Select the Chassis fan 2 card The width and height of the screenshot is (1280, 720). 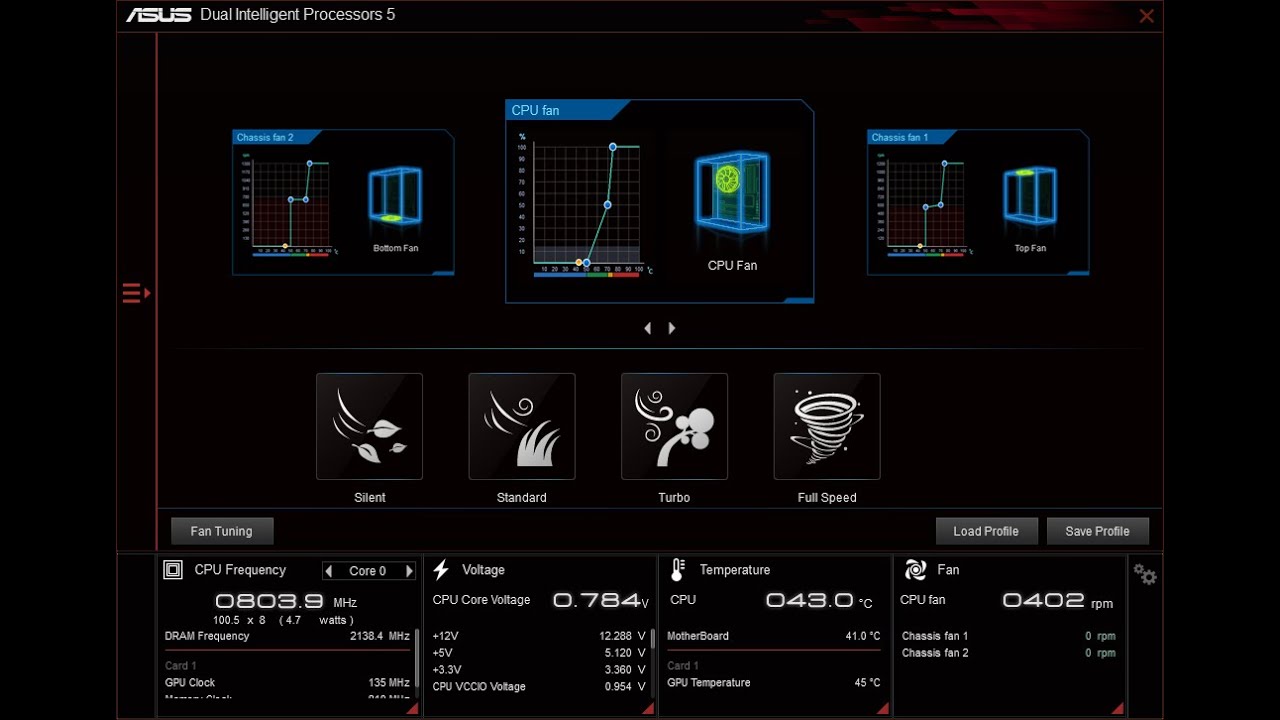[x=343, y=202]
